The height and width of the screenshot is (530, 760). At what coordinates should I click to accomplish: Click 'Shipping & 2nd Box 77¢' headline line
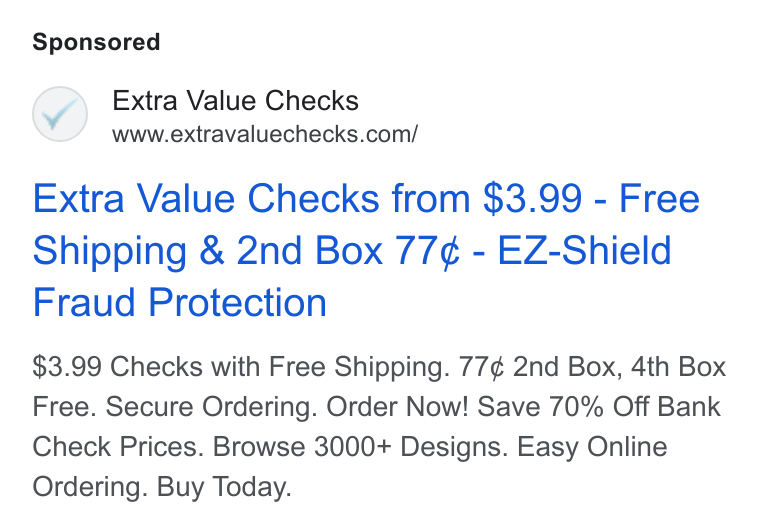pos(246,251)
